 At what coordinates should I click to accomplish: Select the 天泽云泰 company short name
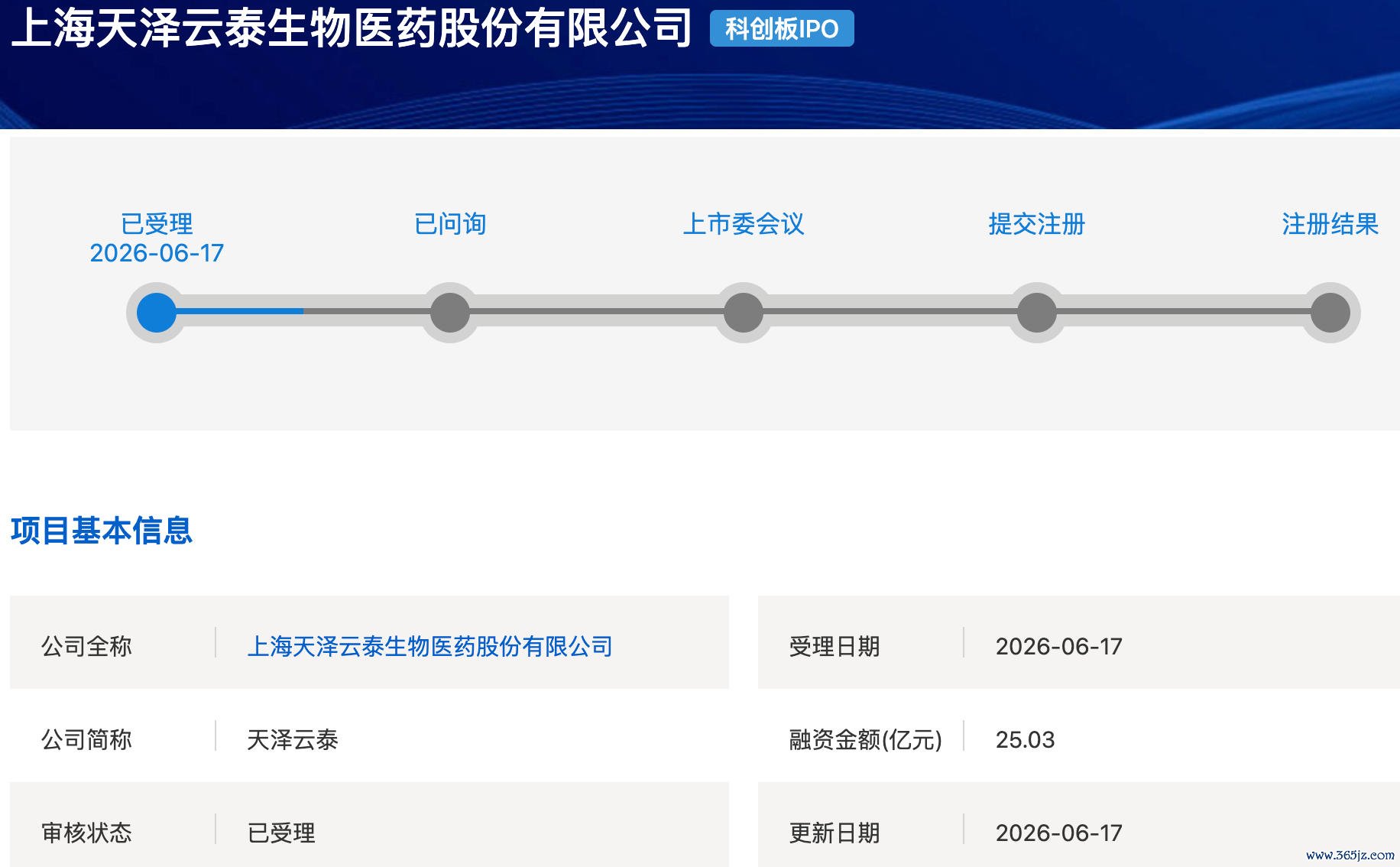click(293, 740)
